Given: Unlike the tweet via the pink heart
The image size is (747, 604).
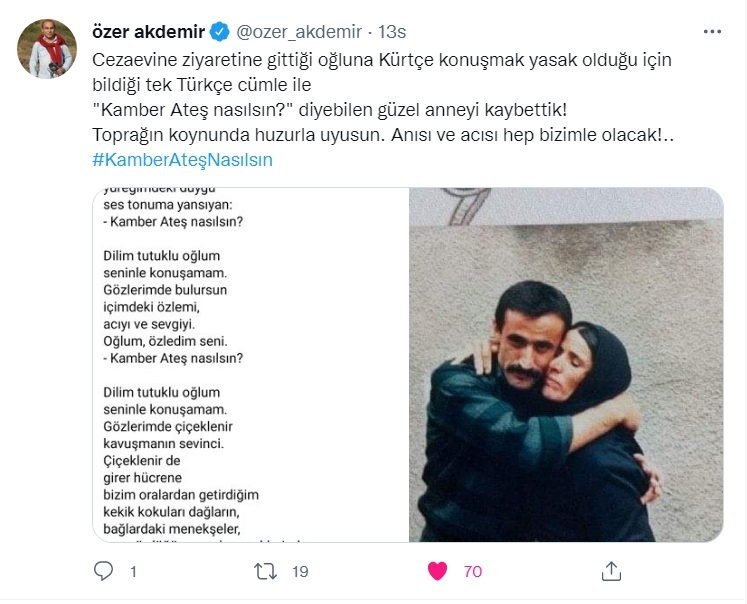Looking at the screenshot, I should point(437,571).
